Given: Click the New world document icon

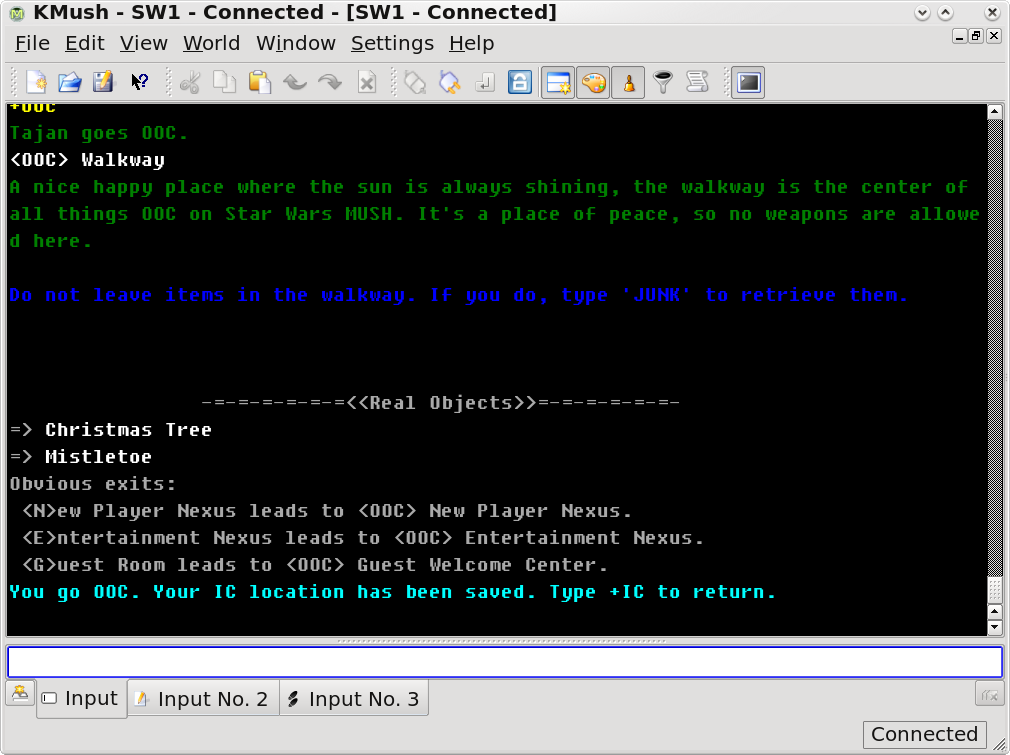Looking at the screenshot, I should (x=36, y=82).
